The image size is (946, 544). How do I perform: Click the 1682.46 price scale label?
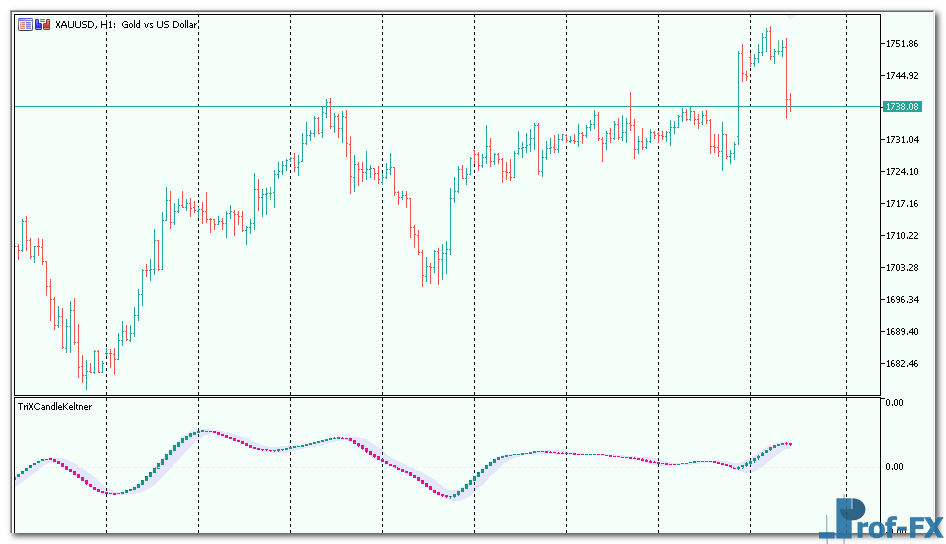click(902, 364)
